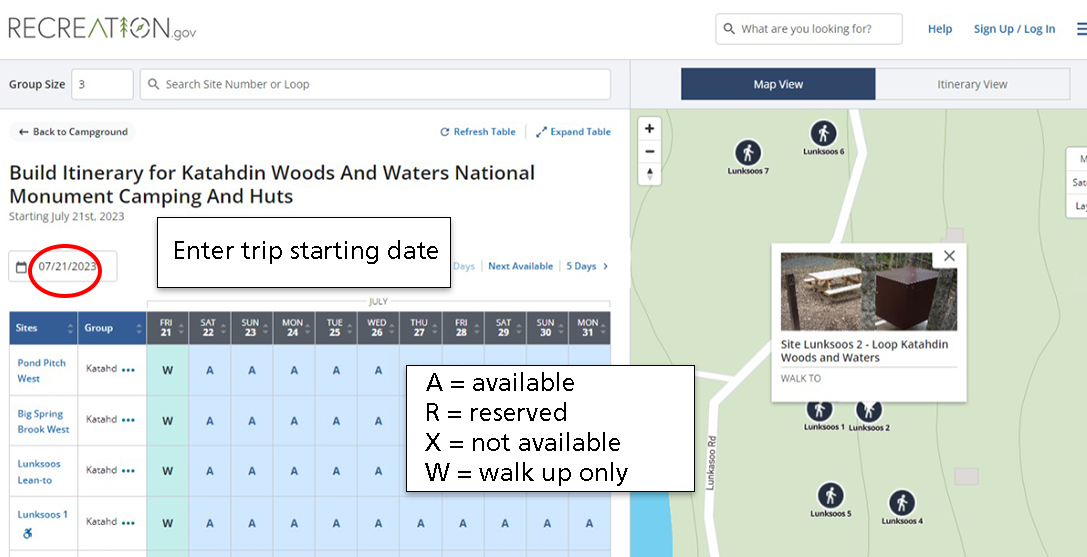Click the accessibility icon under Lunksoos 1
This screenshot has width=1087, height=557.
28,534
